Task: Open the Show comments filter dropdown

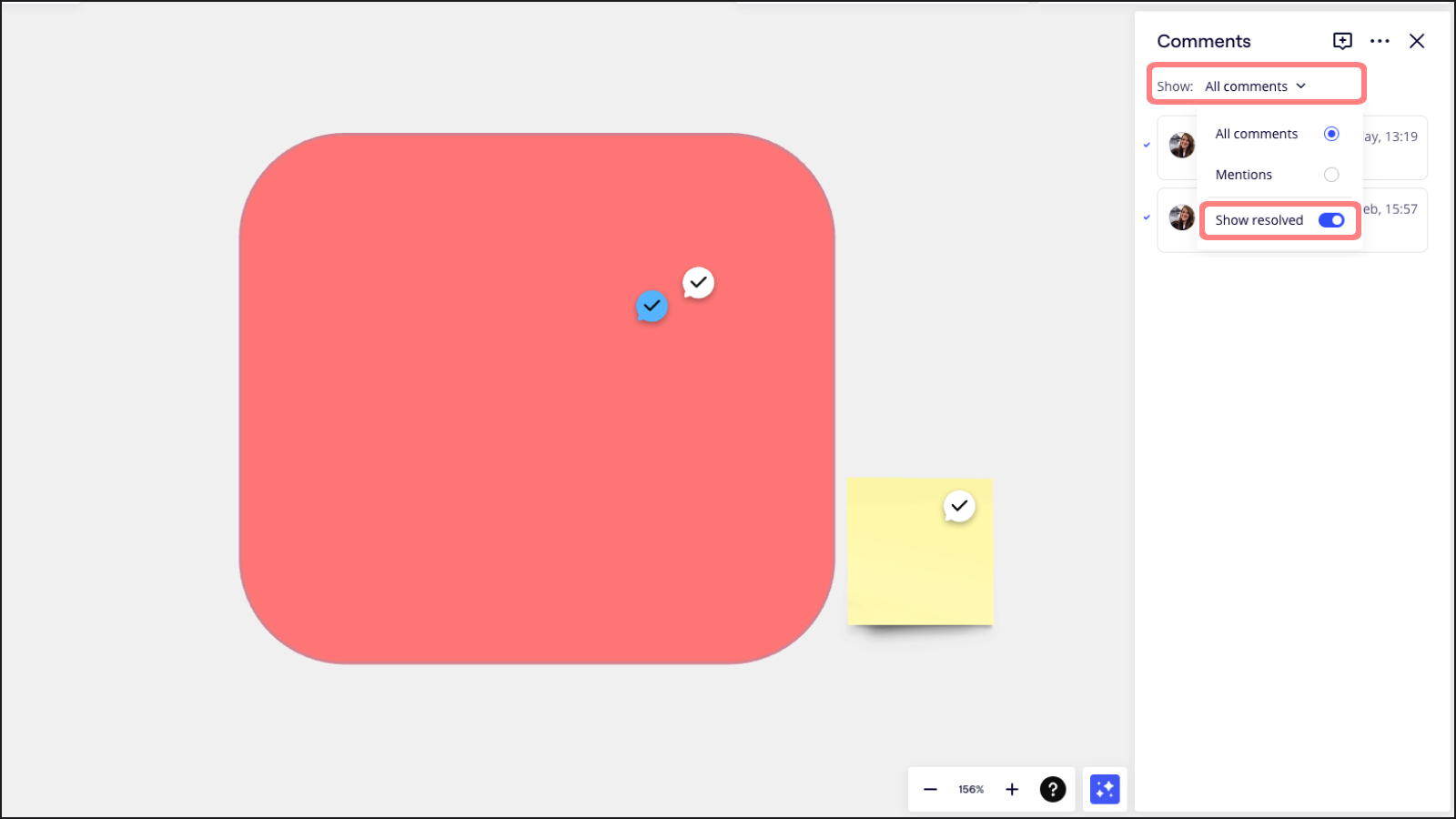Action: [1255, 85]
